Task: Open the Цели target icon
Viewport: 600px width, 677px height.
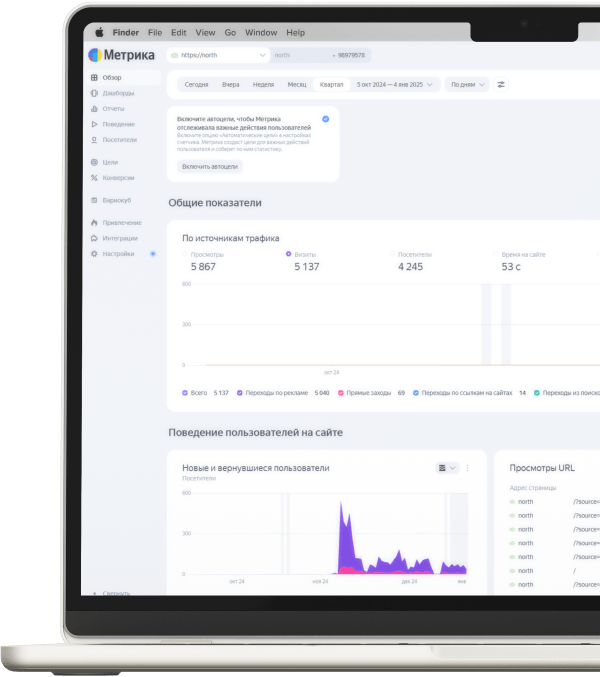Action: (94, 162)
